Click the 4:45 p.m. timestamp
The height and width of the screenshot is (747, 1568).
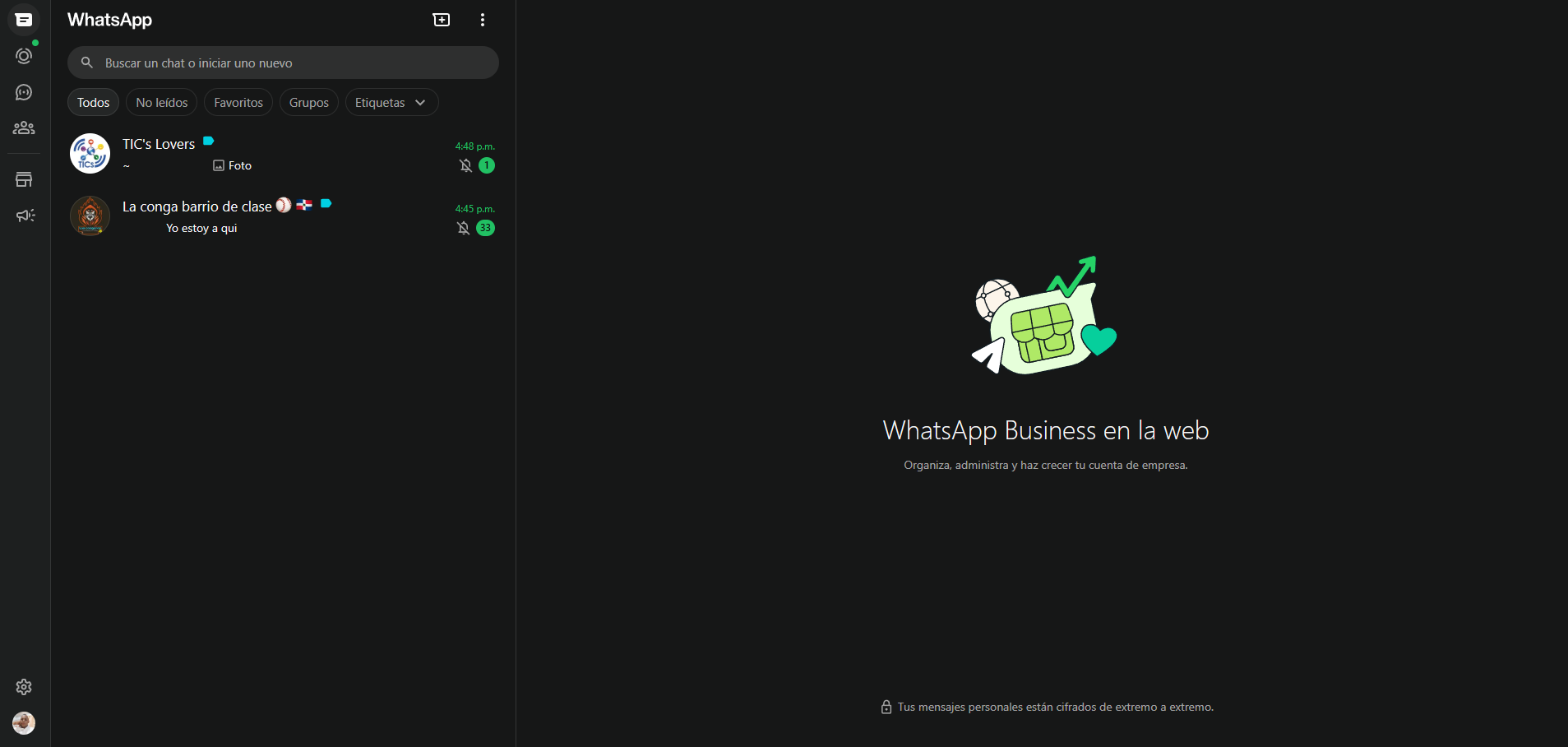click(x=475, y=209)
